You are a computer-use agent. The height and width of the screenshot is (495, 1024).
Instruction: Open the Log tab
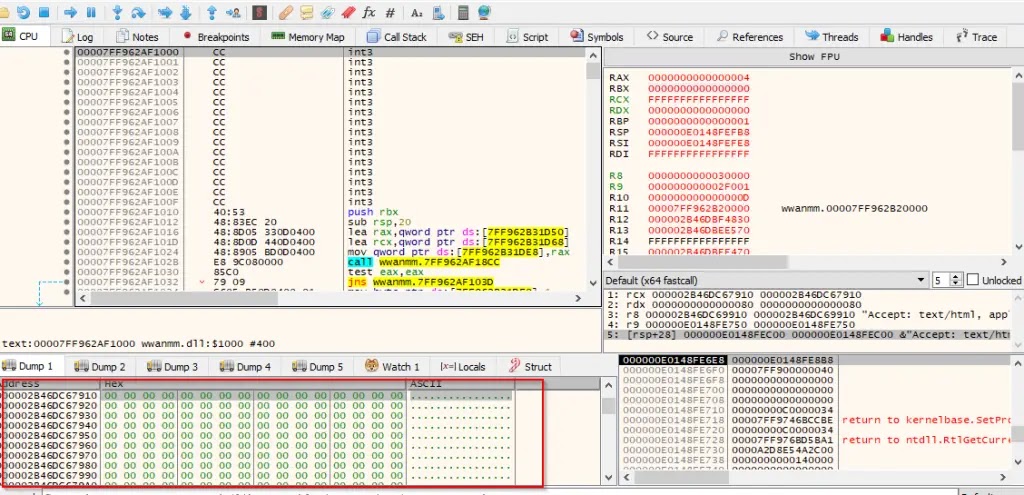[78, 37]
